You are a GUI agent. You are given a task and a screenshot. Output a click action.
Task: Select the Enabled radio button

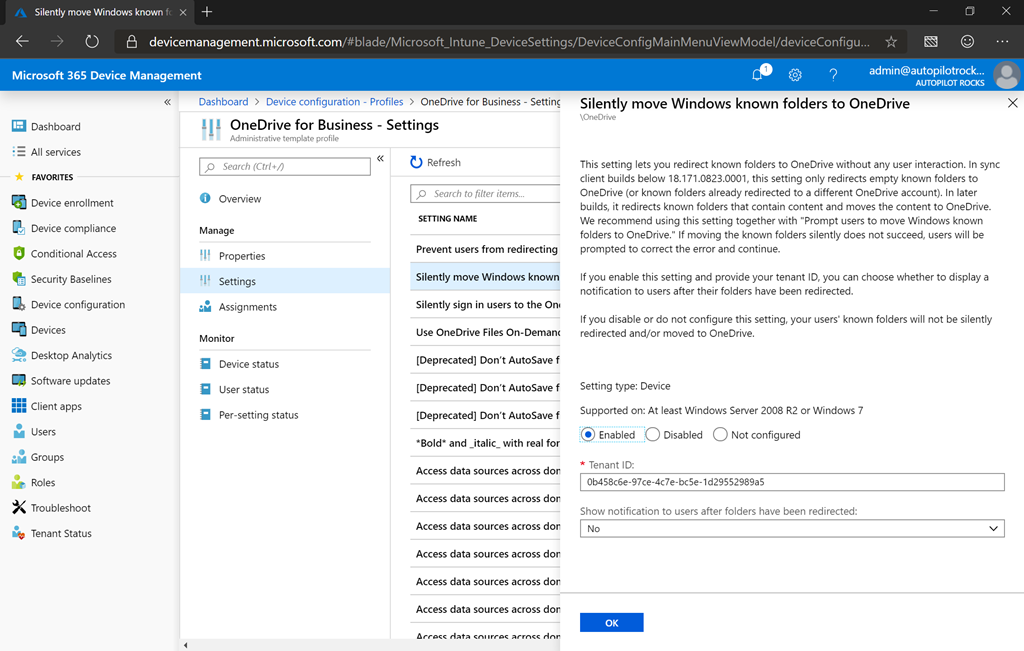point(589,435)
